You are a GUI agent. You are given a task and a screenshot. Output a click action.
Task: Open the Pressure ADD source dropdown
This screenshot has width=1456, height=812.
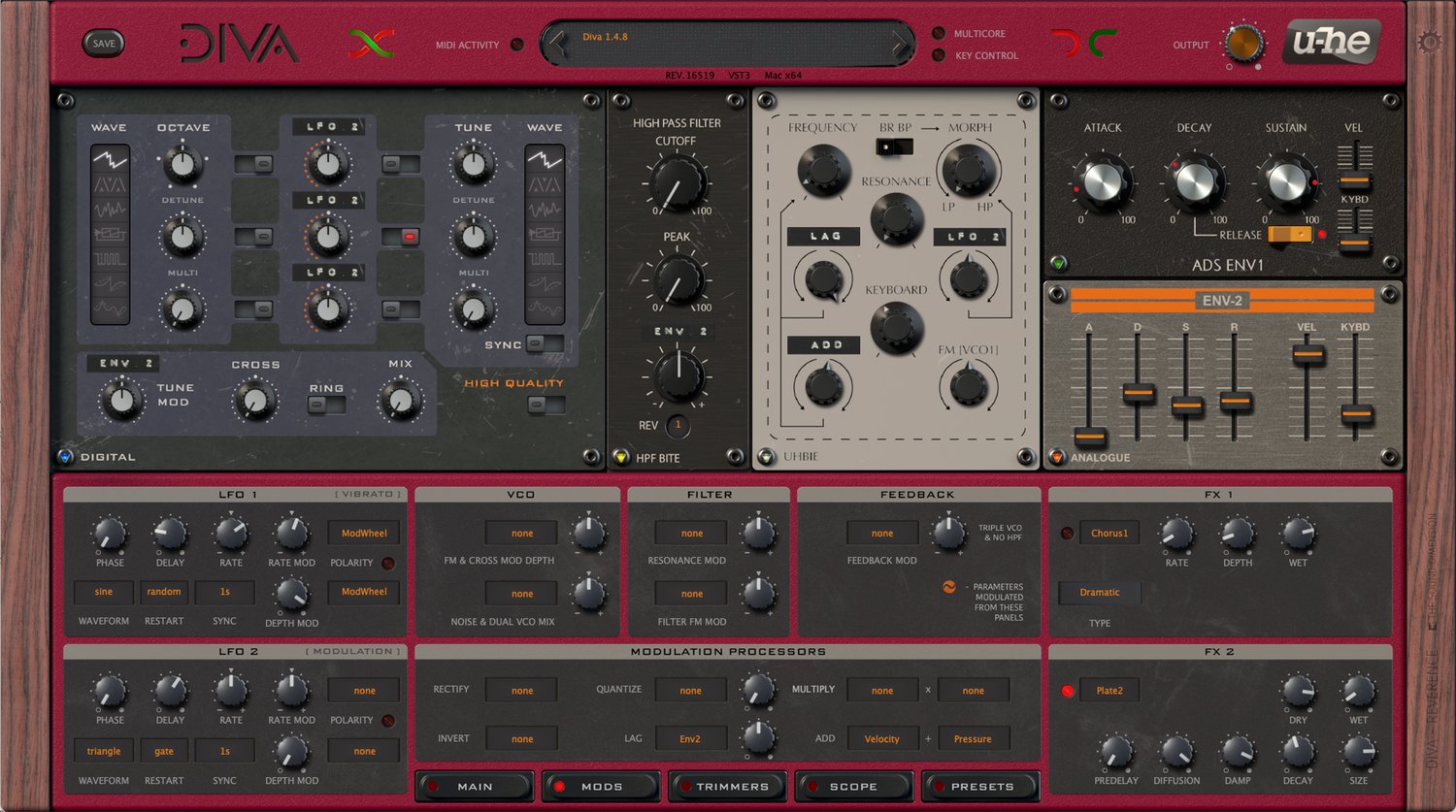click(x=973, y=738)
